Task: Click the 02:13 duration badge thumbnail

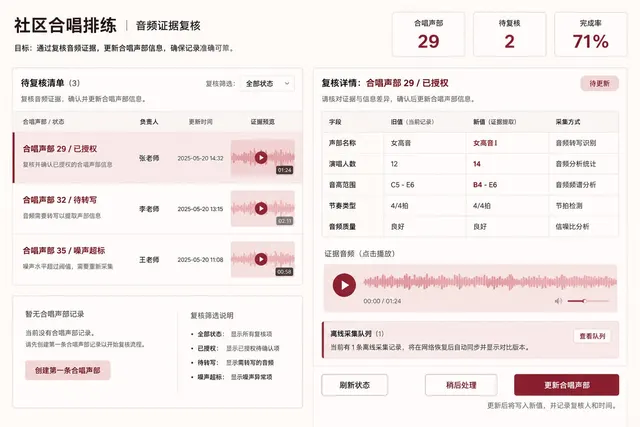Action: pyautogui.click(x=284, y=221)
